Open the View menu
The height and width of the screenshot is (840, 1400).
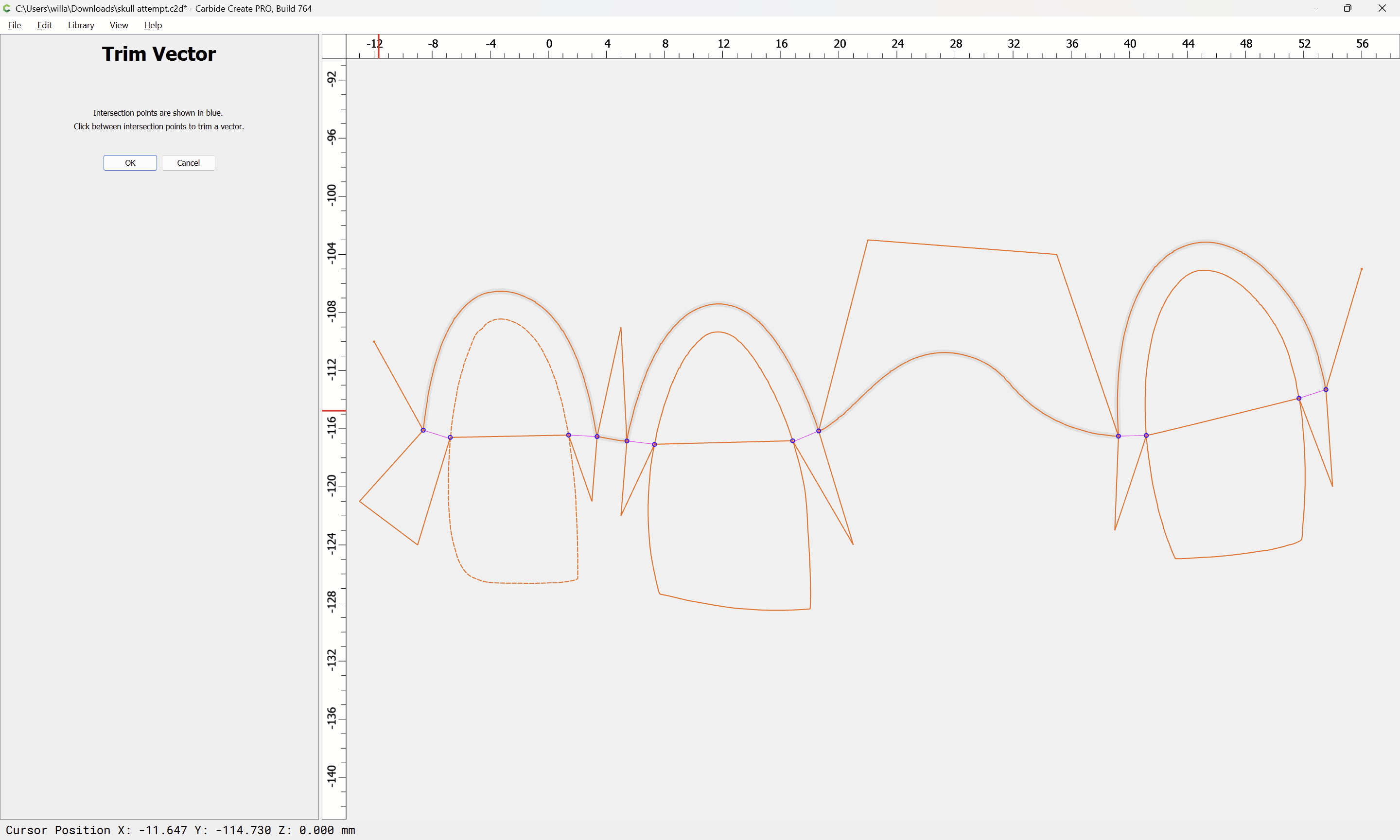[119, 25]
